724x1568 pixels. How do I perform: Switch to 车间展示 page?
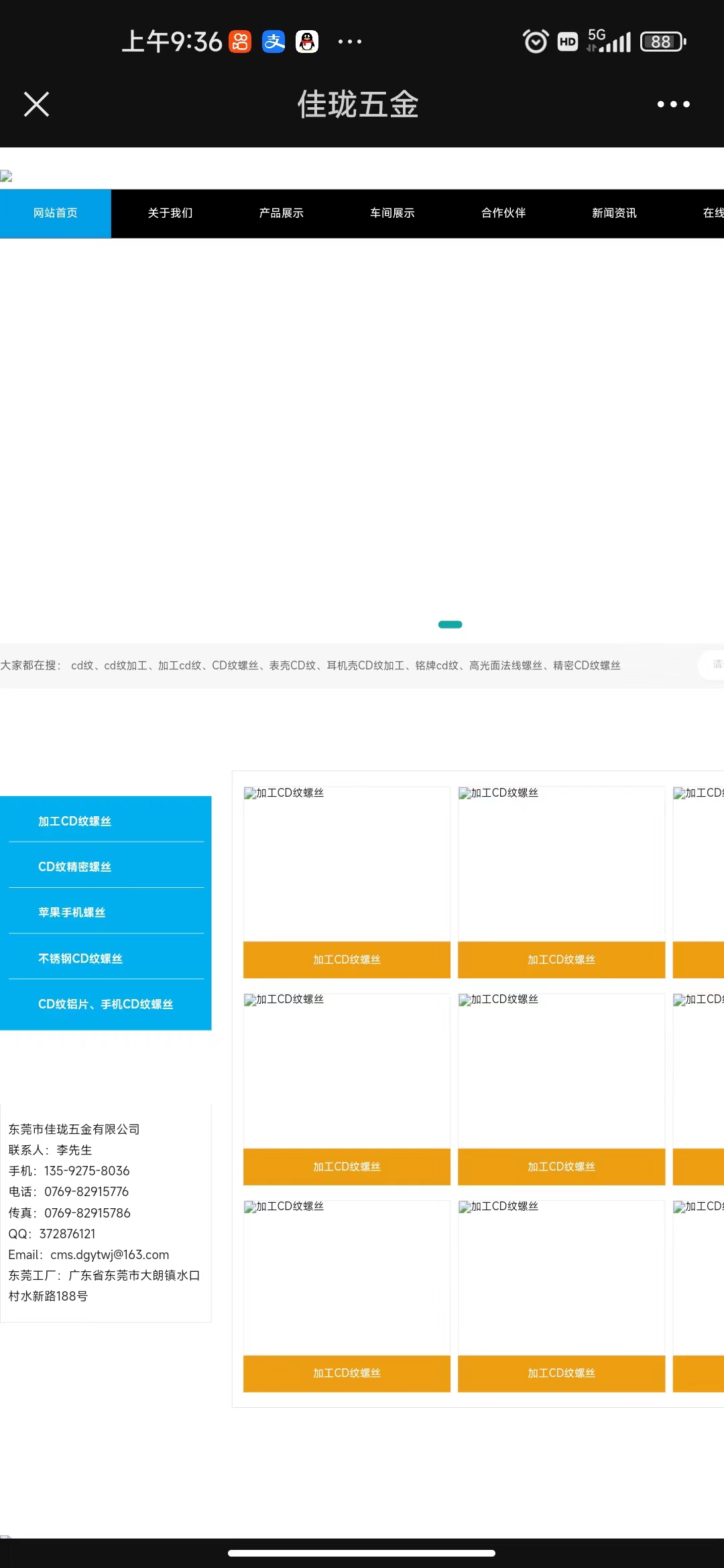392,213
